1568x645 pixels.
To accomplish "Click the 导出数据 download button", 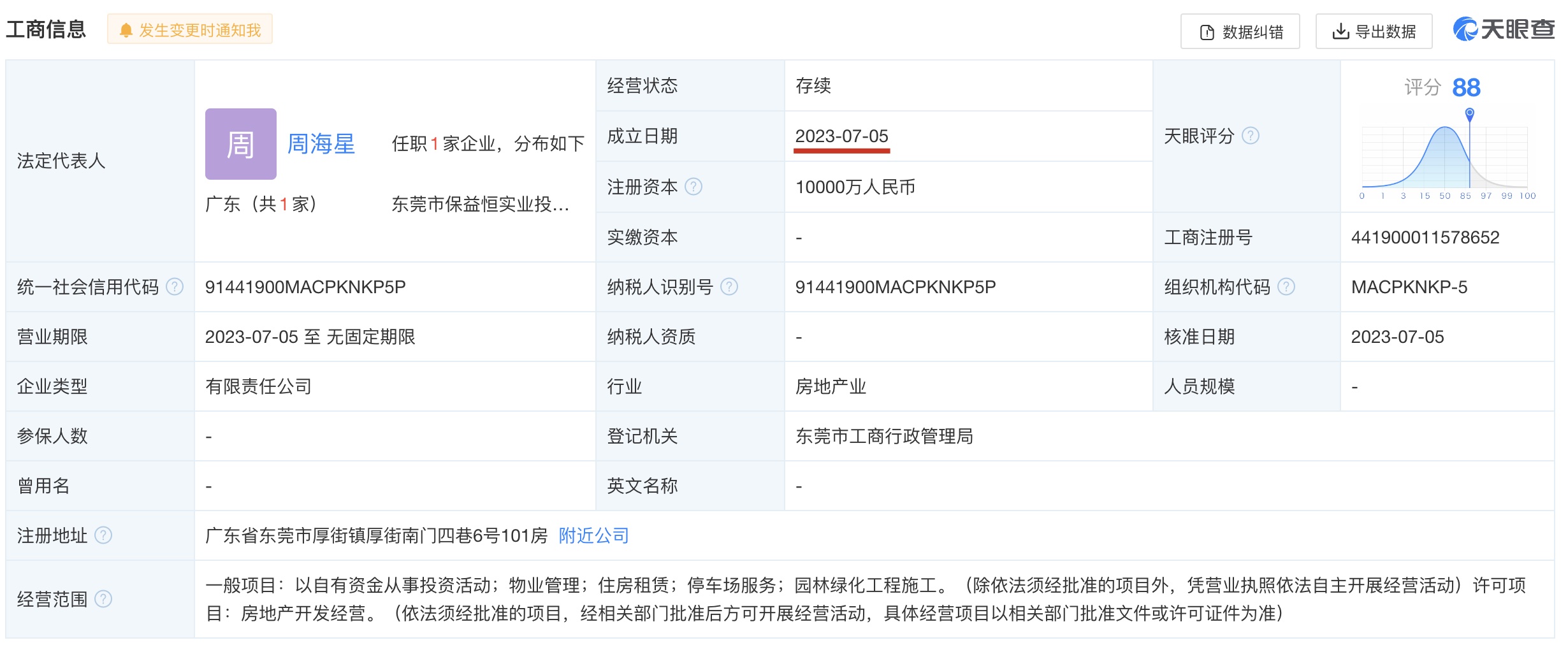I will pyautogui.click(x=1374, y=32).
